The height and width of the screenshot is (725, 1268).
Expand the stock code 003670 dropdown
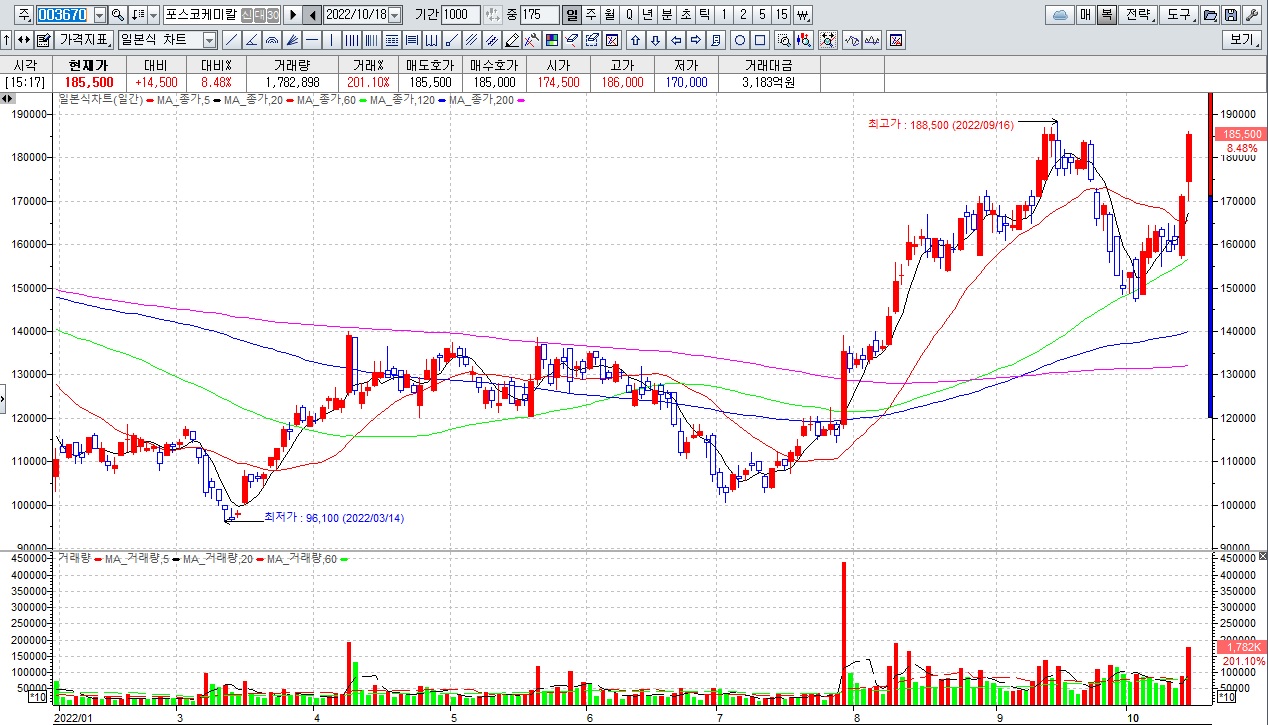100,15
